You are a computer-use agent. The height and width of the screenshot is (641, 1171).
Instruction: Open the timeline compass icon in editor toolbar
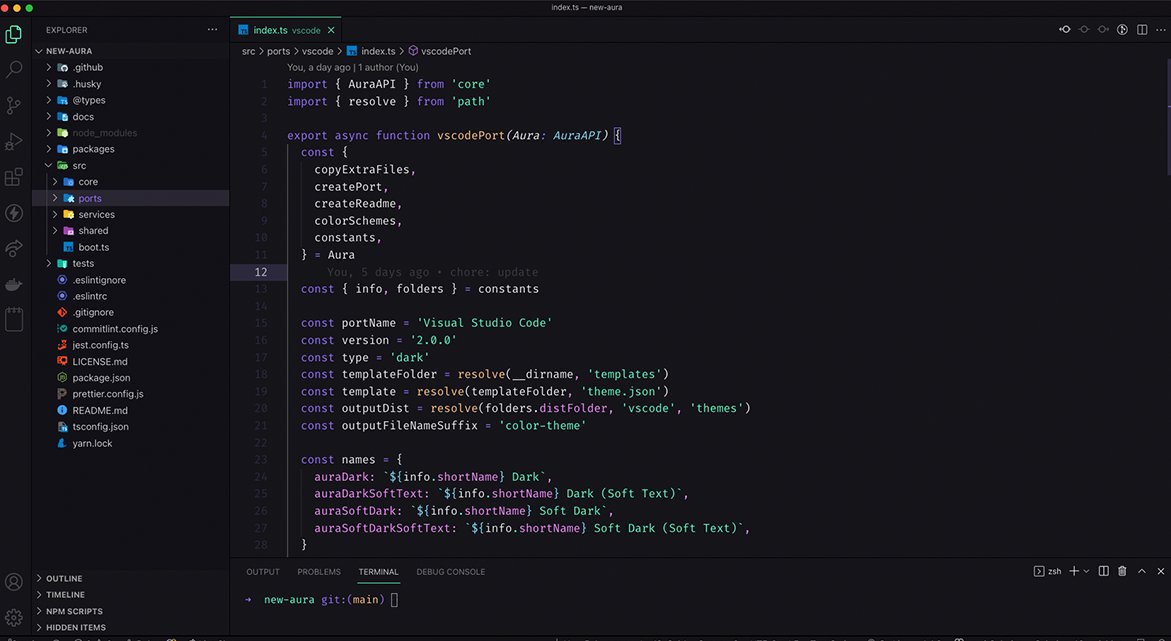[x=1122, y=30]
